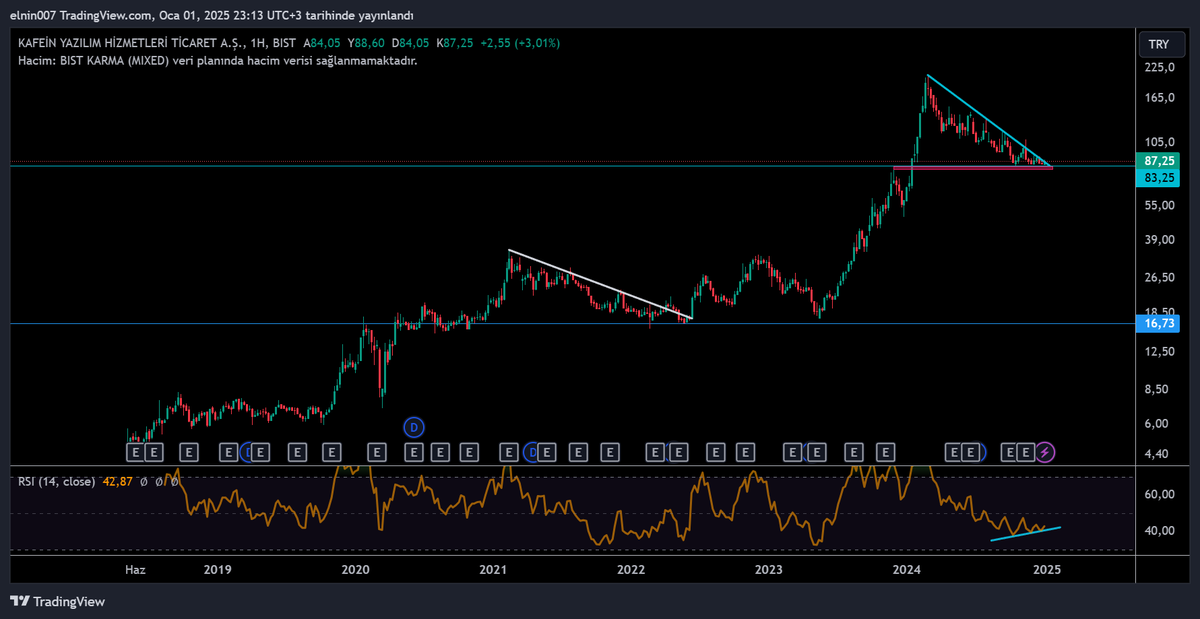Click the Hacim volume notice text
This screenshot has width=1200, height=619.
[218, 60]
